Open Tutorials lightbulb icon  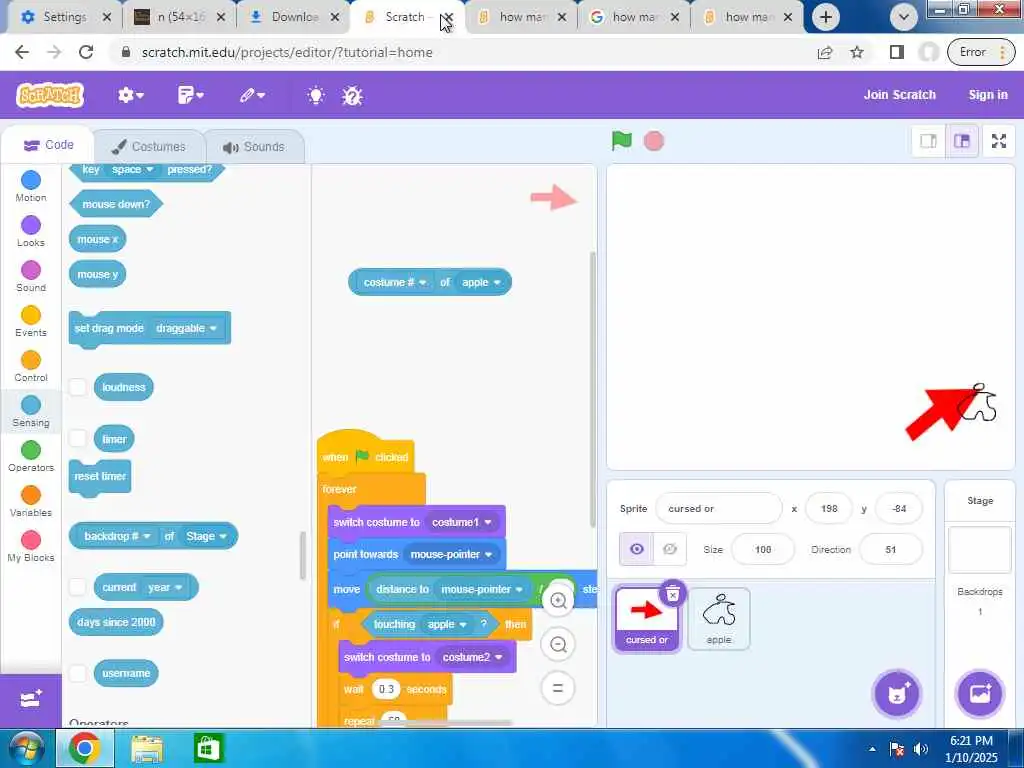coord(316,96)
